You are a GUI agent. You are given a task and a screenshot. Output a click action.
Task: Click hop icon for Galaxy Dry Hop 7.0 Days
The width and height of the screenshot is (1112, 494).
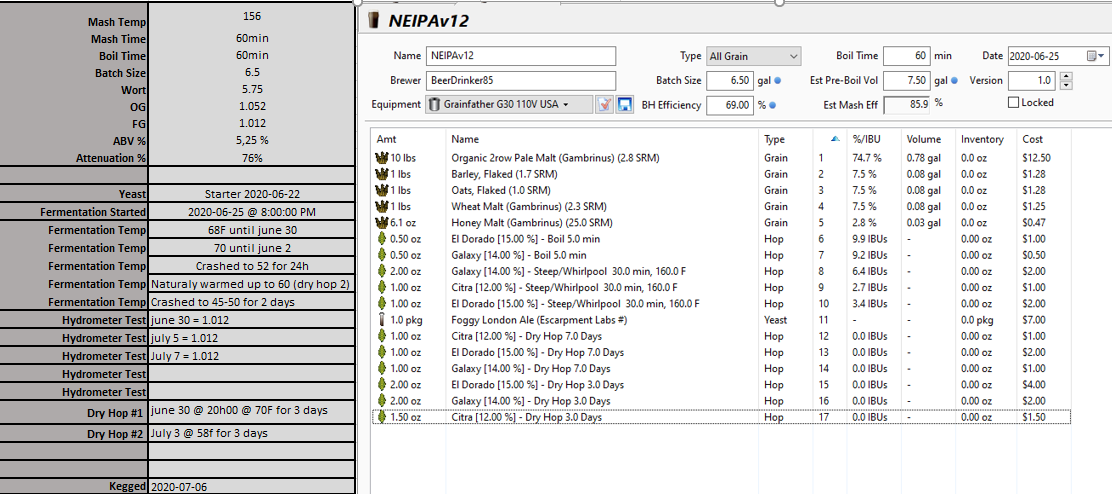click(382, 369)
